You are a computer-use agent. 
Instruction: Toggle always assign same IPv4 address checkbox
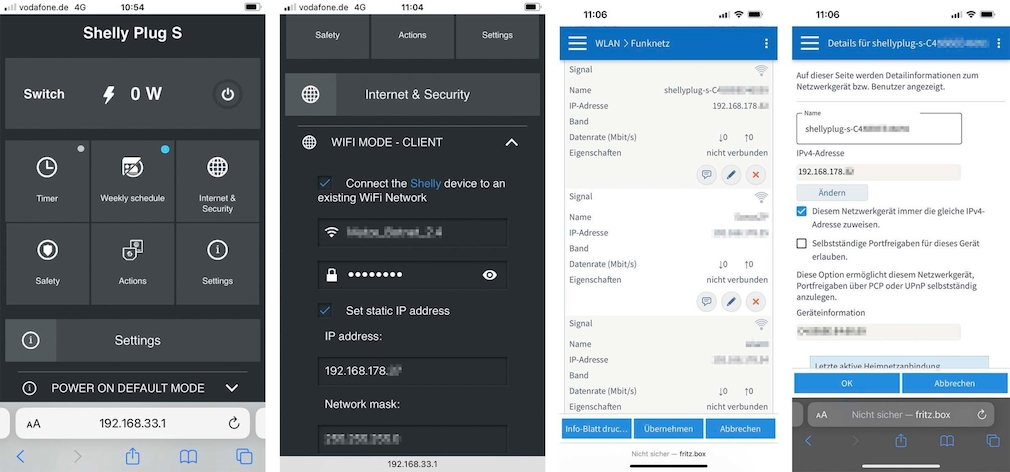tap(802, 212)
